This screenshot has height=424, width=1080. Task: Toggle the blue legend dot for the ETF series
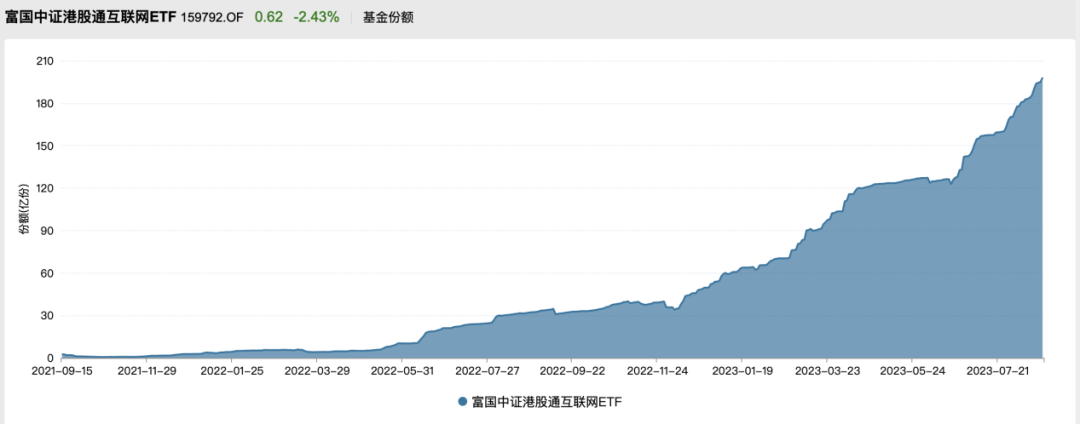click(x=462, y=401)
